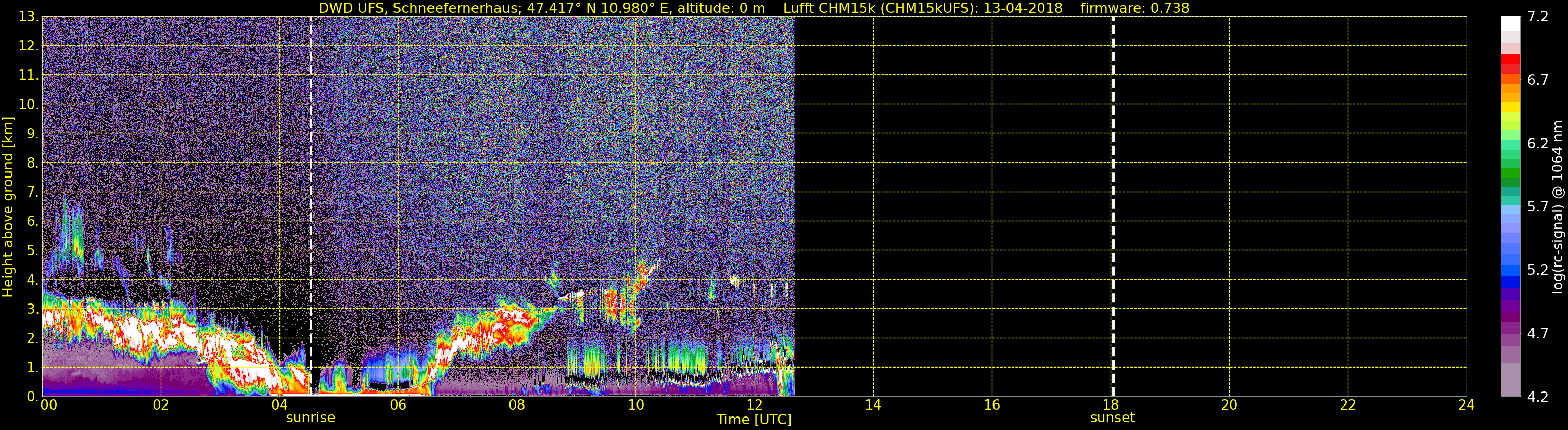Click the "20" tick on the time axis

click(1229, 405)
